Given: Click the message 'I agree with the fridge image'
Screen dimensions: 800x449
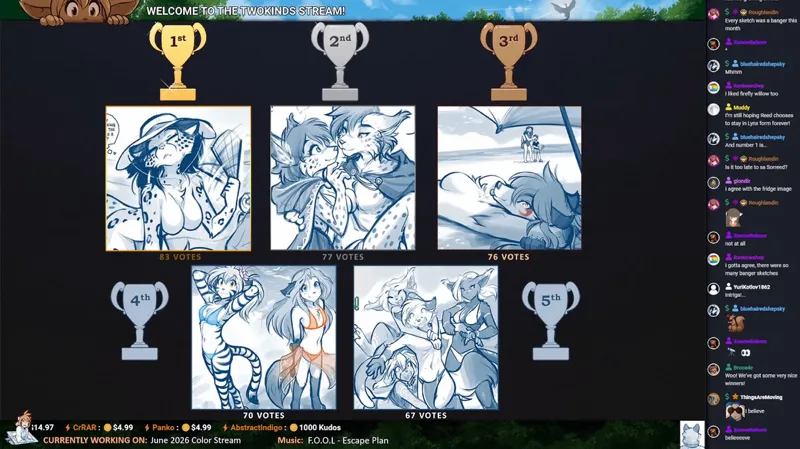Looking at the screenshot, I should (758, 189).
